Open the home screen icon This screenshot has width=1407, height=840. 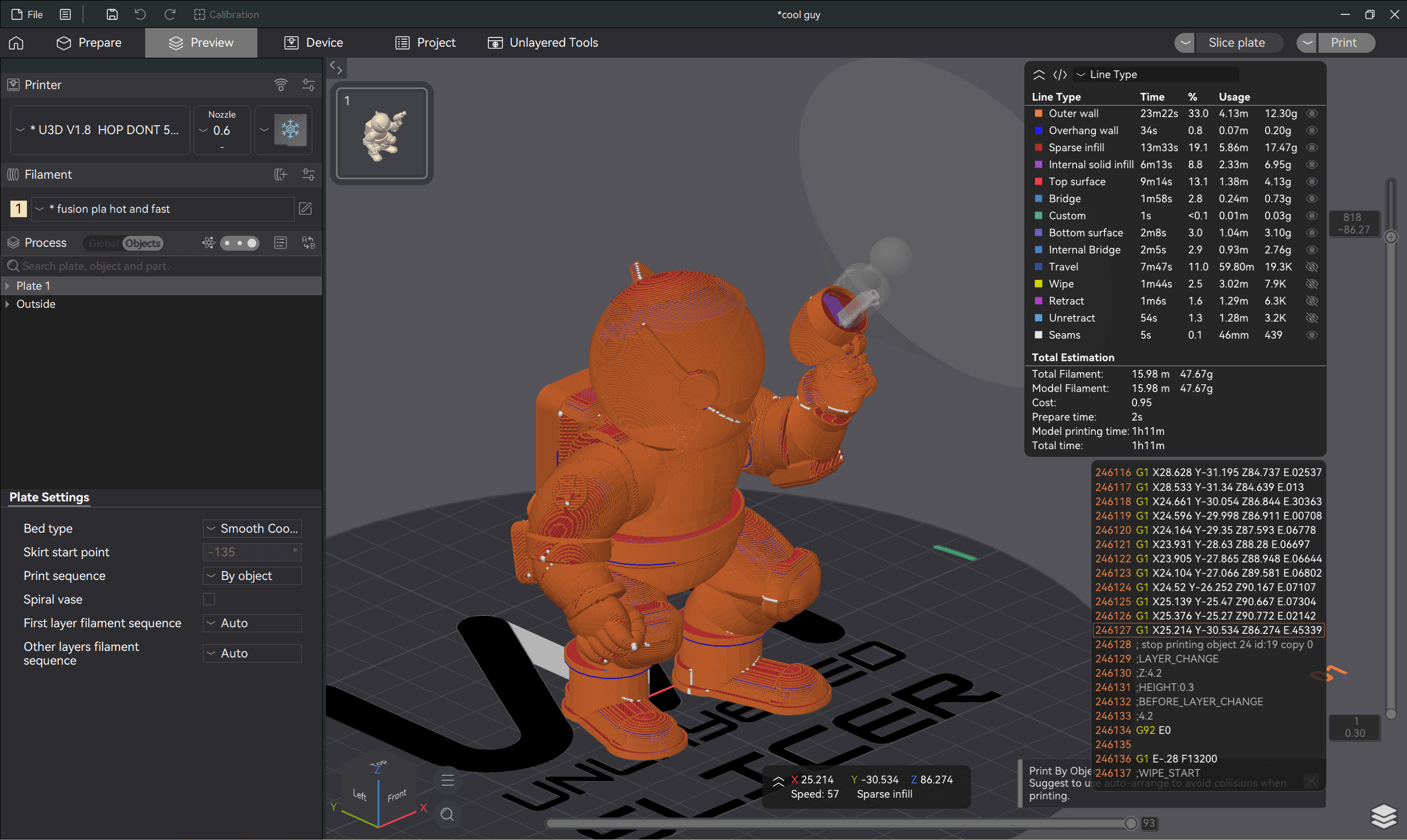pyautogui.click(x=16, y=43)
